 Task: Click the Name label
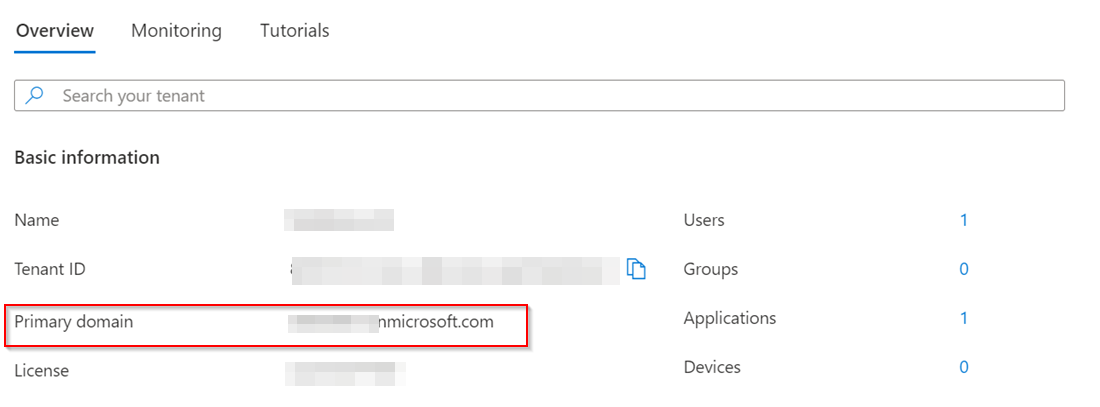tap(36, 220)
